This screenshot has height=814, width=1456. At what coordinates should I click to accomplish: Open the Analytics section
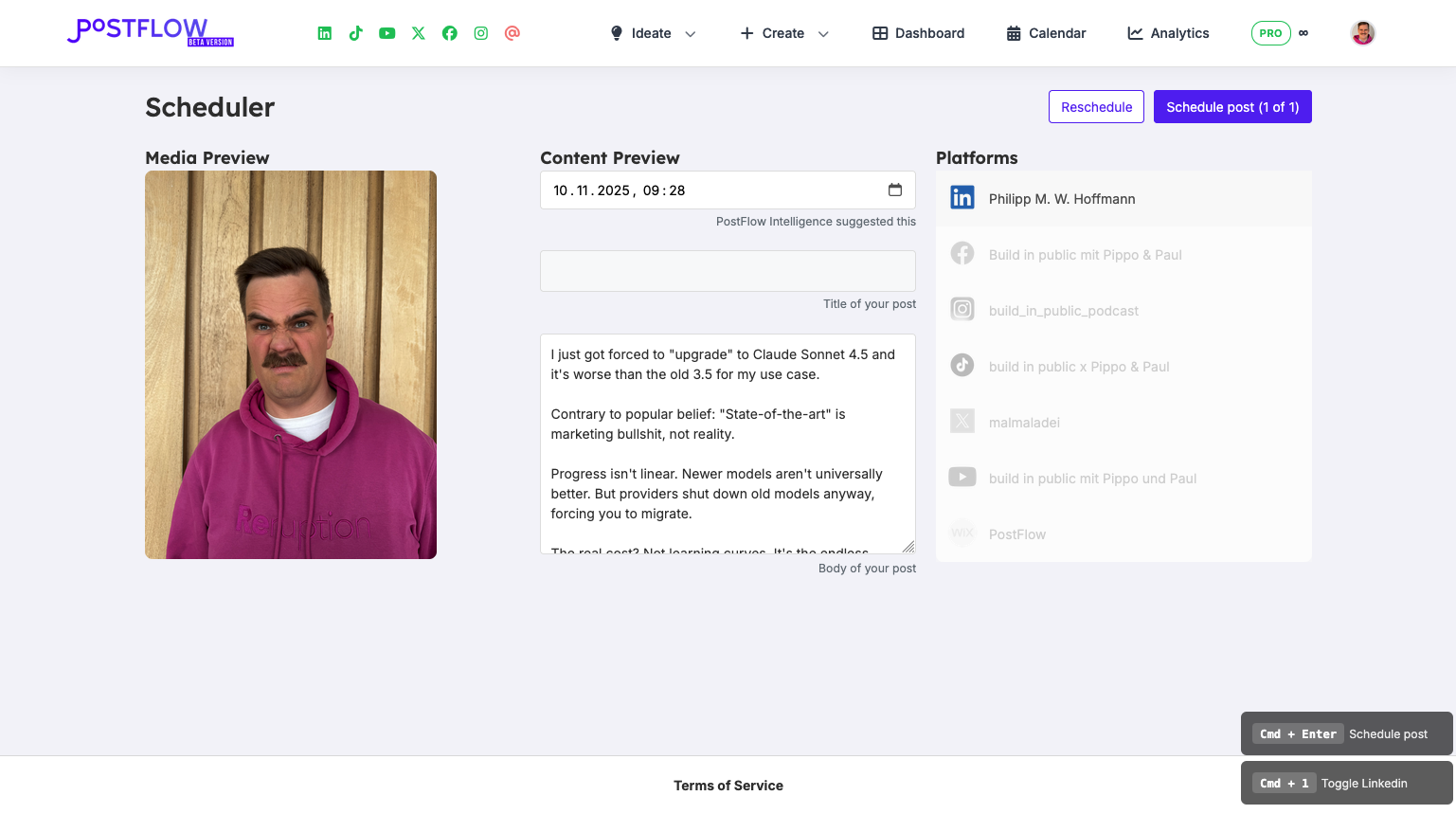coord(1168,32)
